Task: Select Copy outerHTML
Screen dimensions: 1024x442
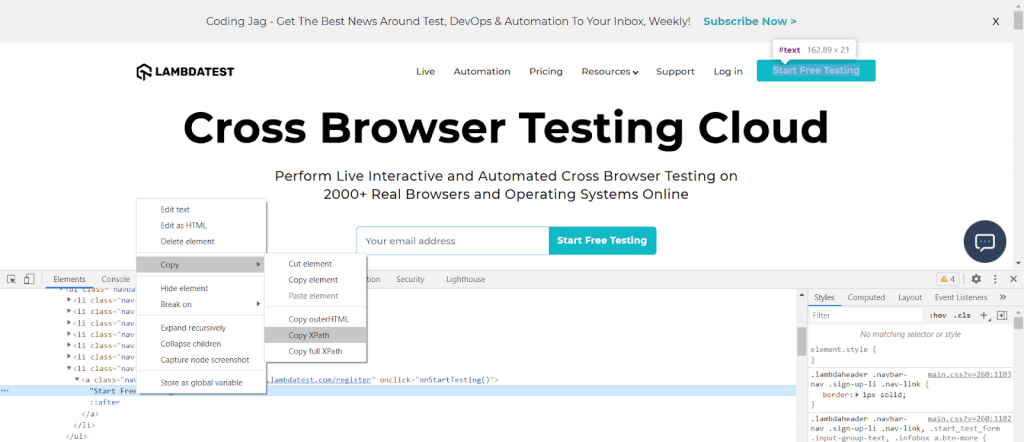Action: coord(315,319)
